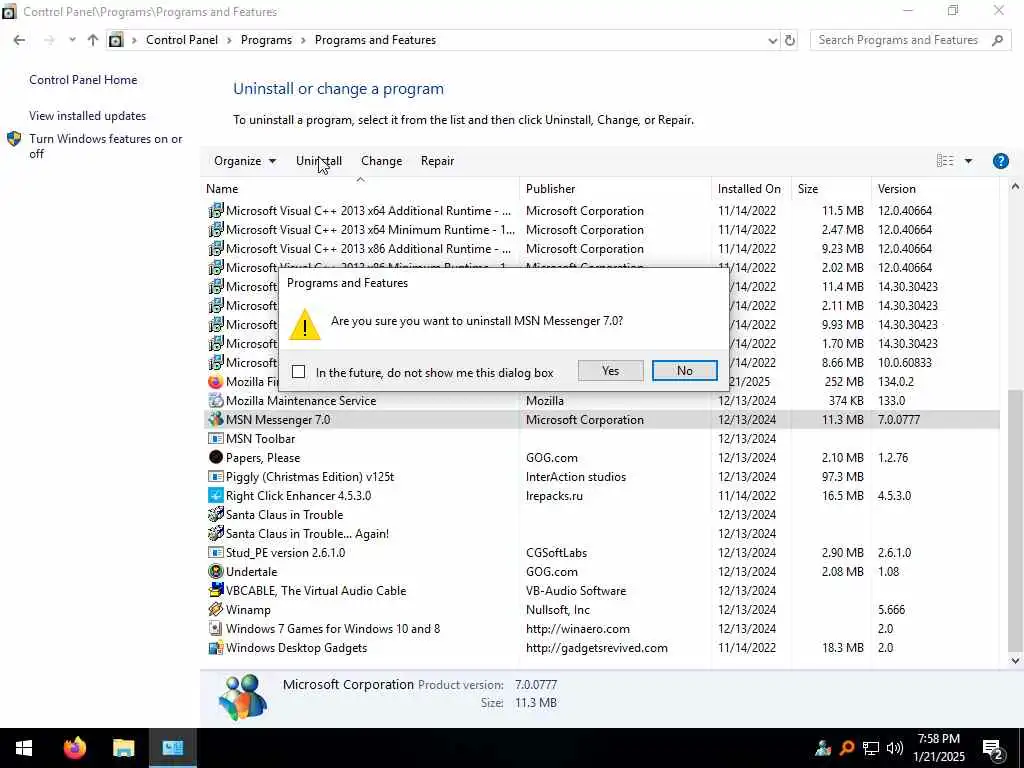
Task: Open the Action Center notifications icon
Action: click(992, 749)
